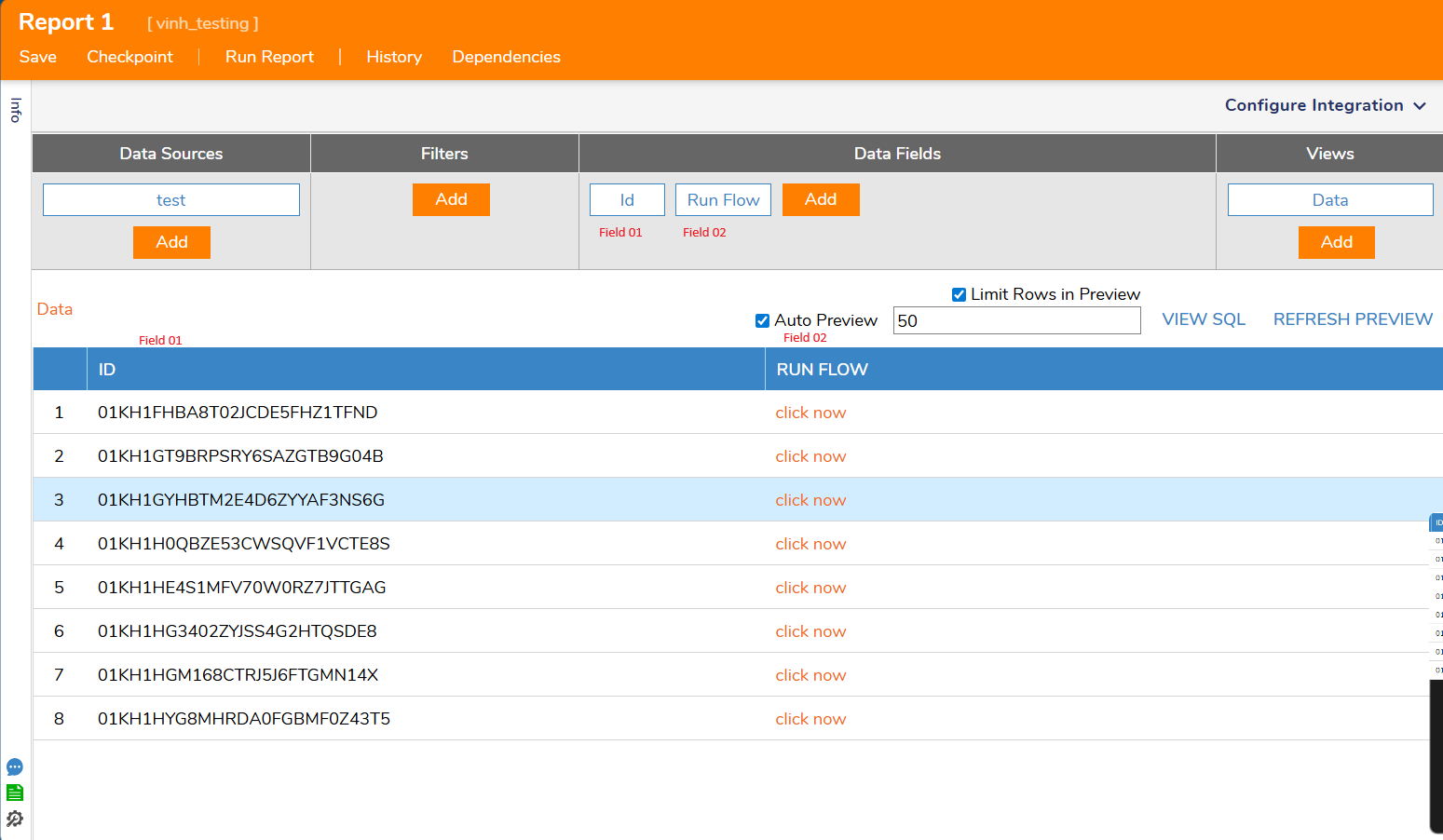Click the green document icon
The height and width of the screenshot is (840, 1443).
[15, 793]
